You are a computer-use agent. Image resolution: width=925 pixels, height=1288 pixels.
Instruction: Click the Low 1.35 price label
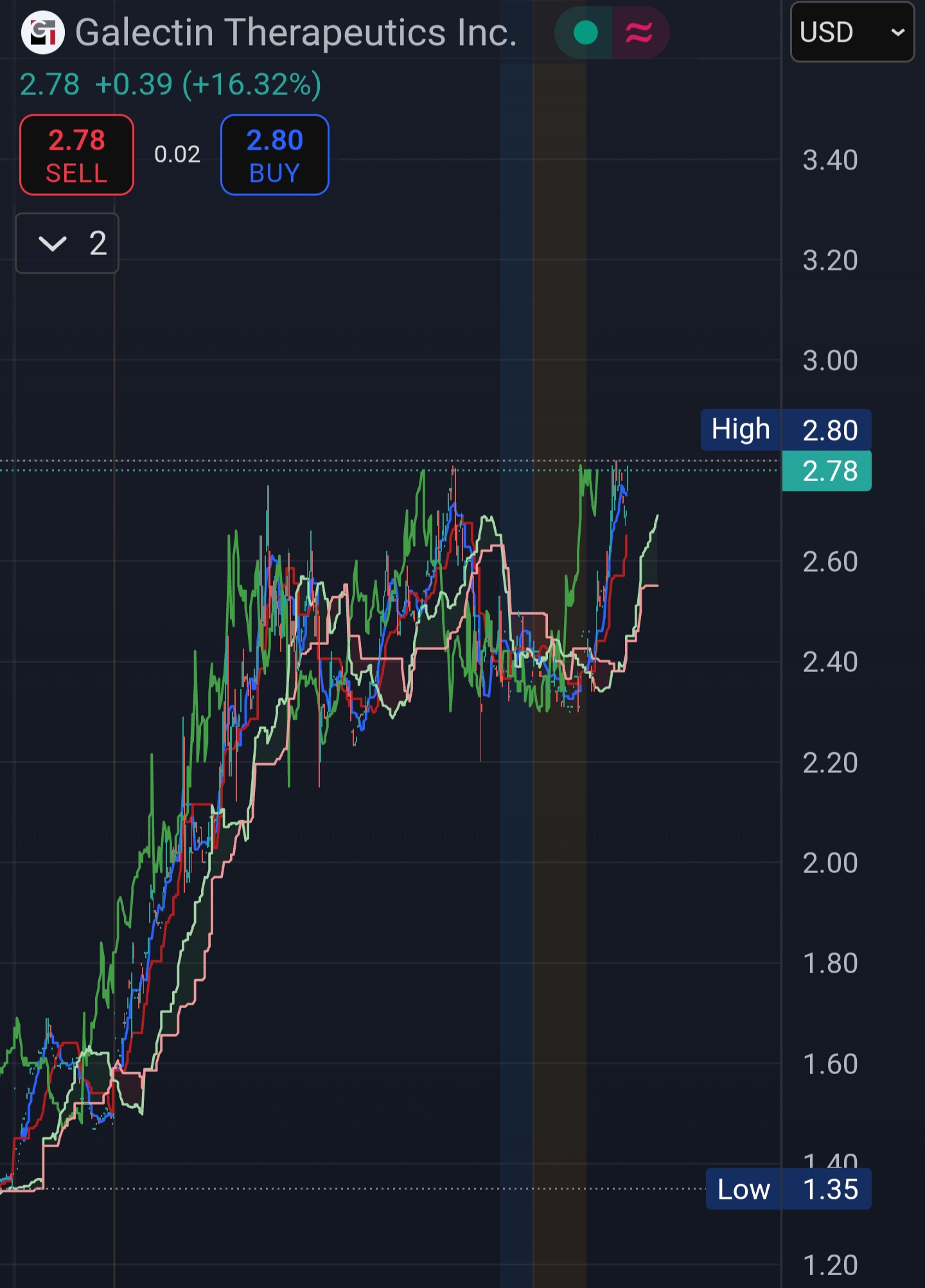click(x=788, y=1189)
